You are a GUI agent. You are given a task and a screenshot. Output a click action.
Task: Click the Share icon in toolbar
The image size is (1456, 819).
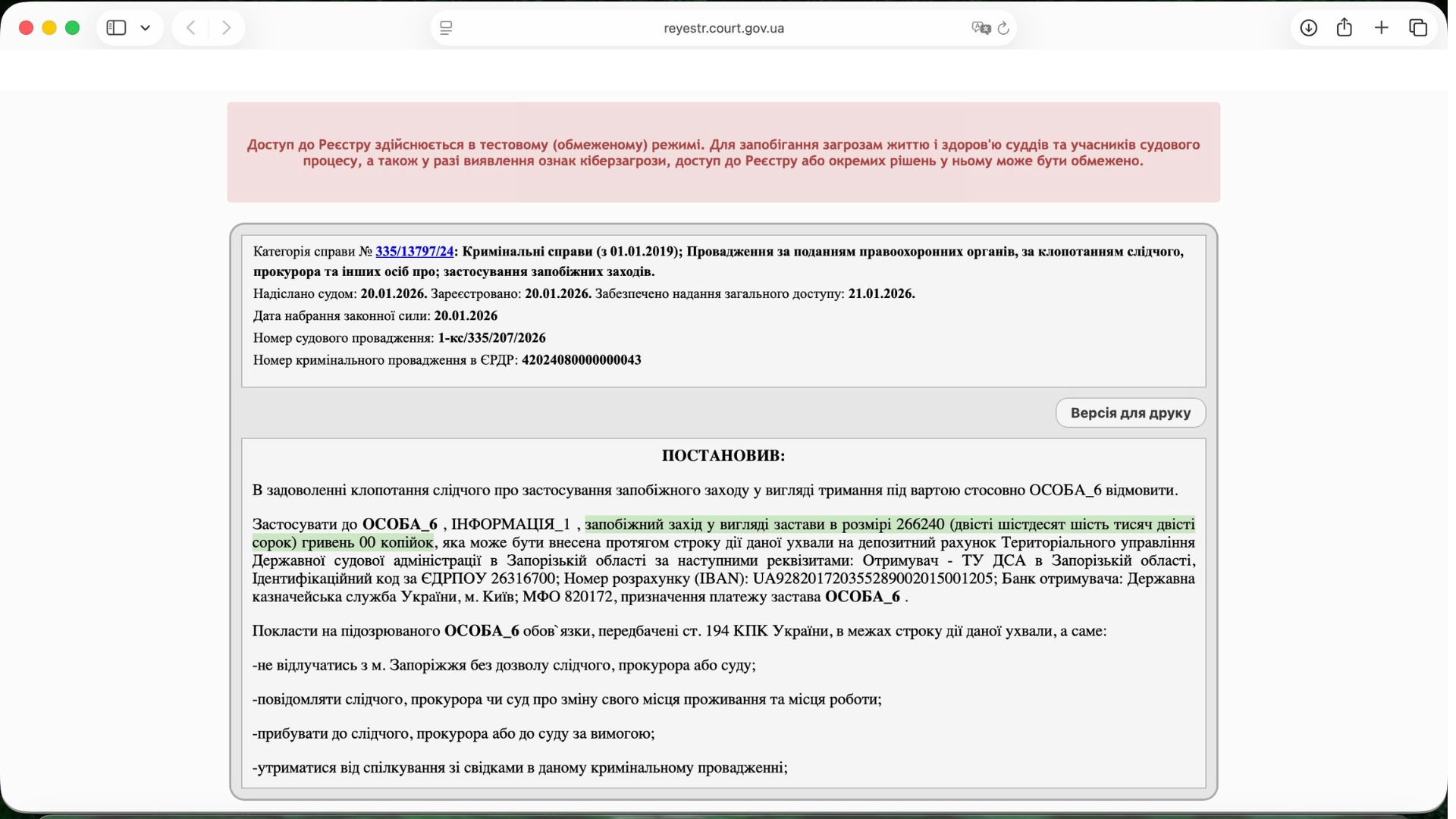[1345, 28]
